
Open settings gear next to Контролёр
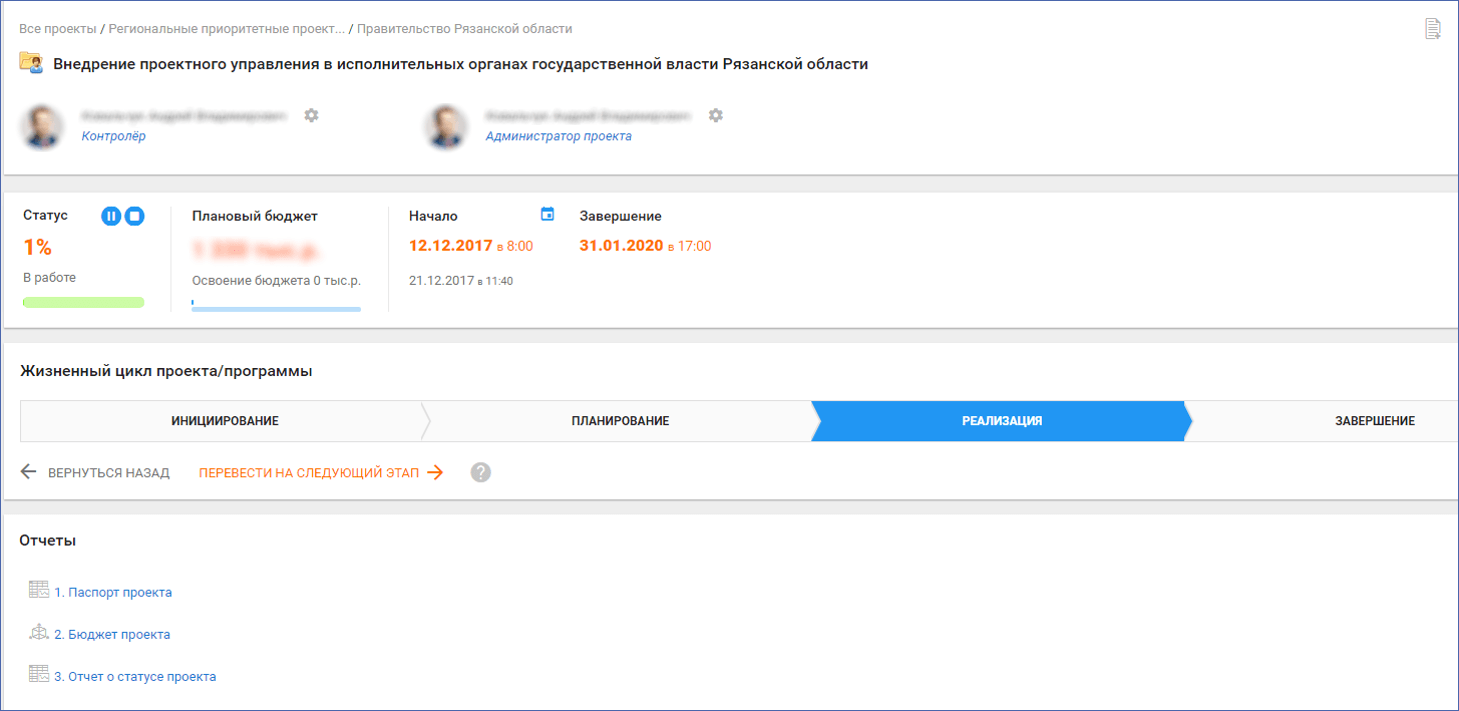tap(311, 115)
